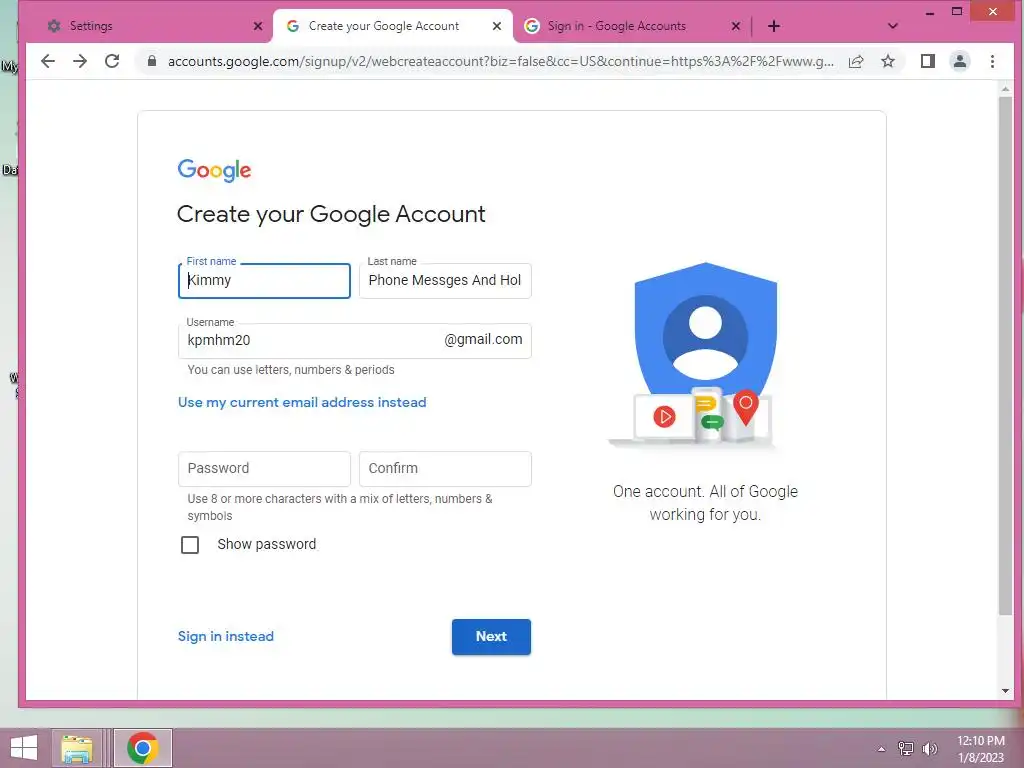Click the page vertical scrollbar thumb

point(1005,356)
